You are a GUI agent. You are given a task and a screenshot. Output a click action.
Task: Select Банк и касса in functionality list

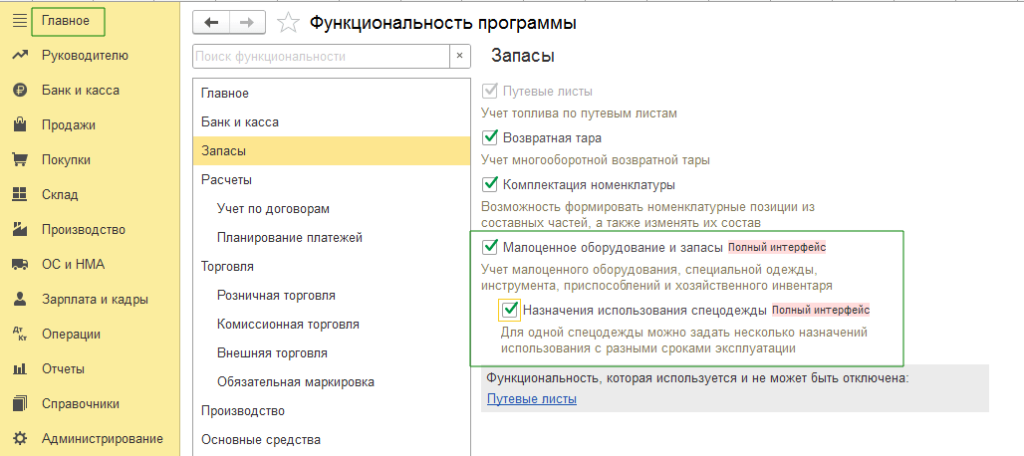point(332,122)
